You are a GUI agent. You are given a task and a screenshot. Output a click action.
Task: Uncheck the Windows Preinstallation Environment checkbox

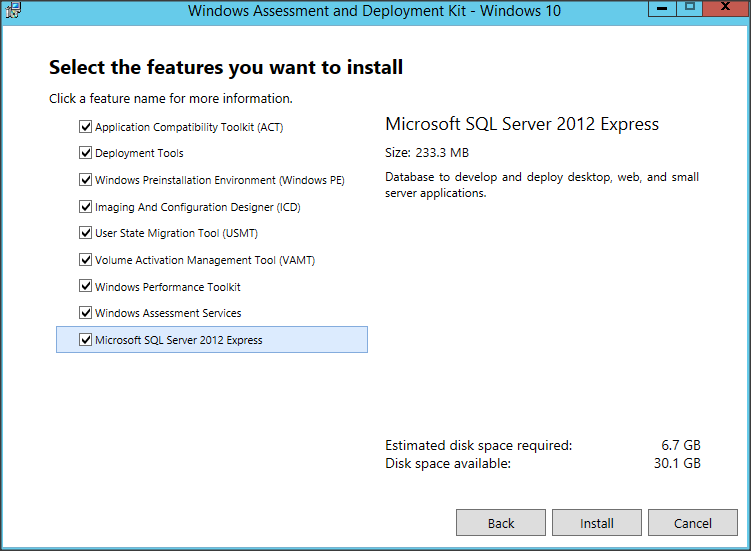point(85,180)
